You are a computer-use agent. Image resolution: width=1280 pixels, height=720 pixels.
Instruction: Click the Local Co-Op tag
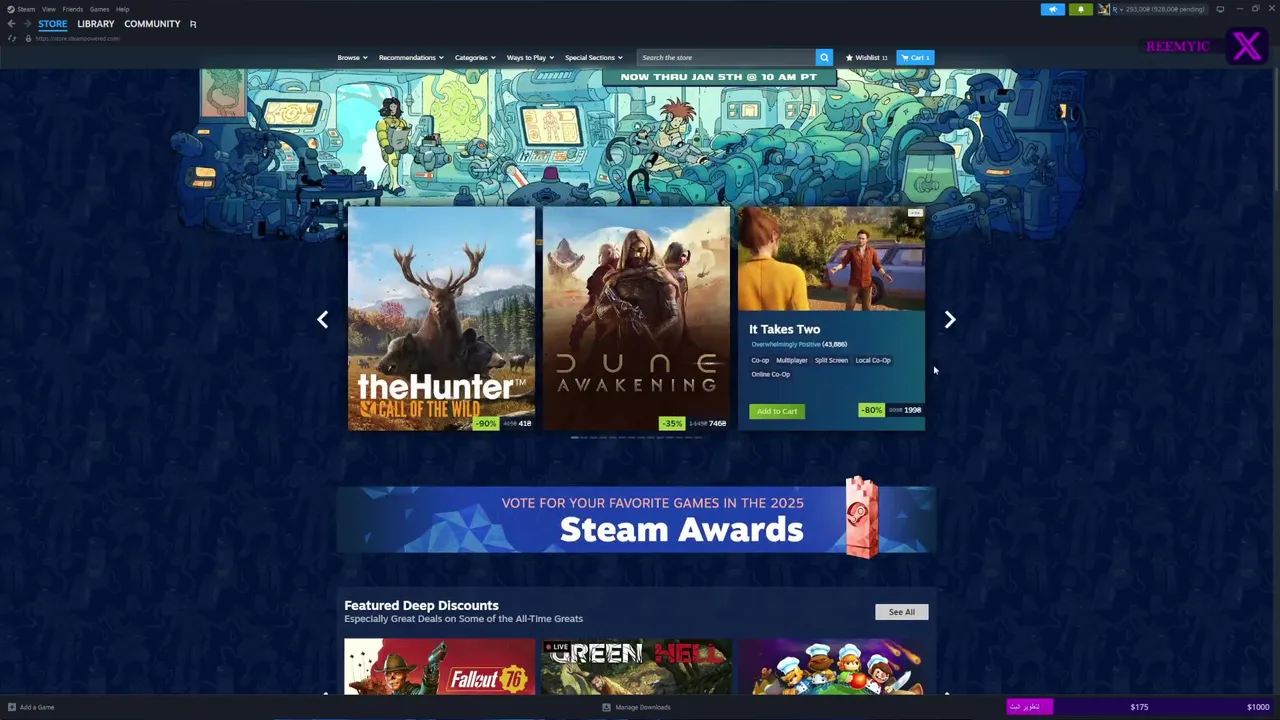tap(872, 360)
